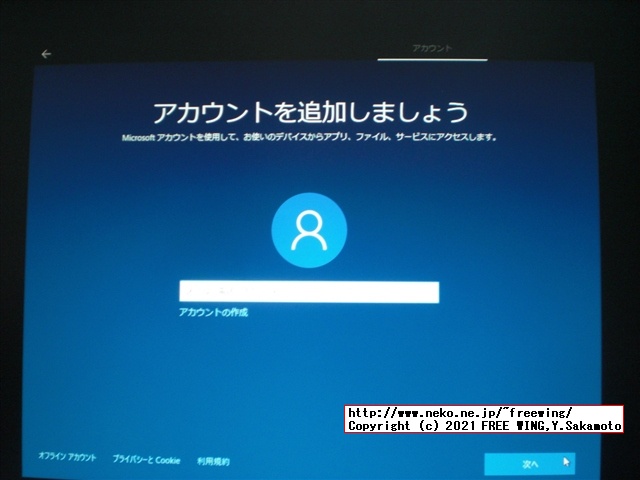Click the Microsoft アカウント description text

tap(309, 138)
